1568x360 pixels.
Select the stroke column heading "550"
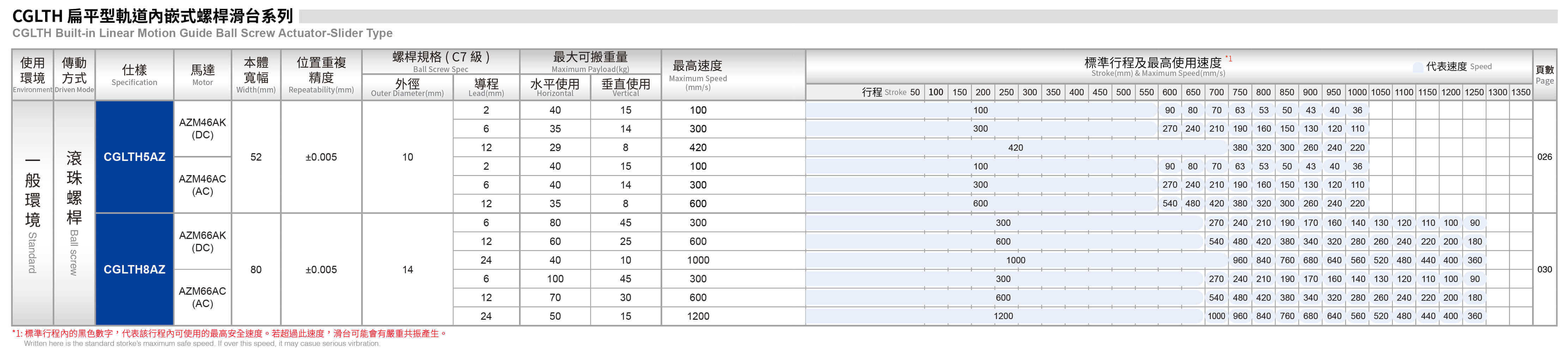pyautogui.click(x=1147, y=92)
